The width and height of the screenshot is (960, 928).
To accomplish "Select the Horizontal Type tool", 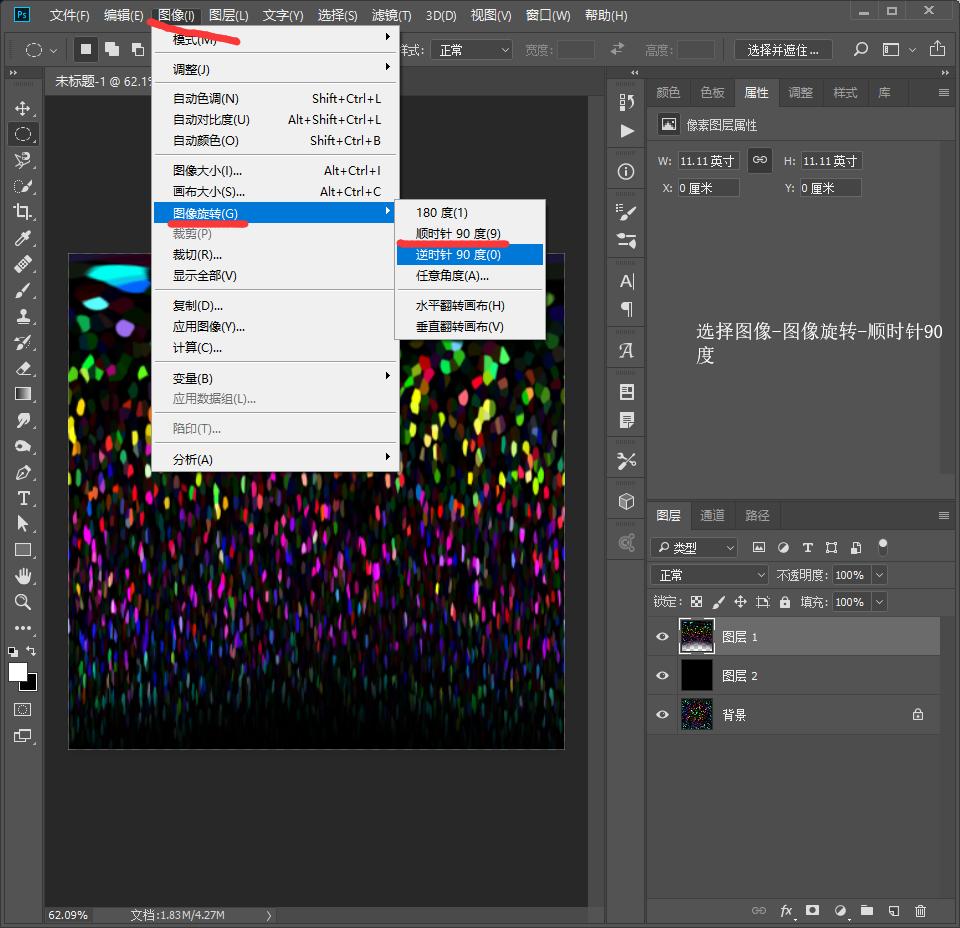I will pos(22,498).
